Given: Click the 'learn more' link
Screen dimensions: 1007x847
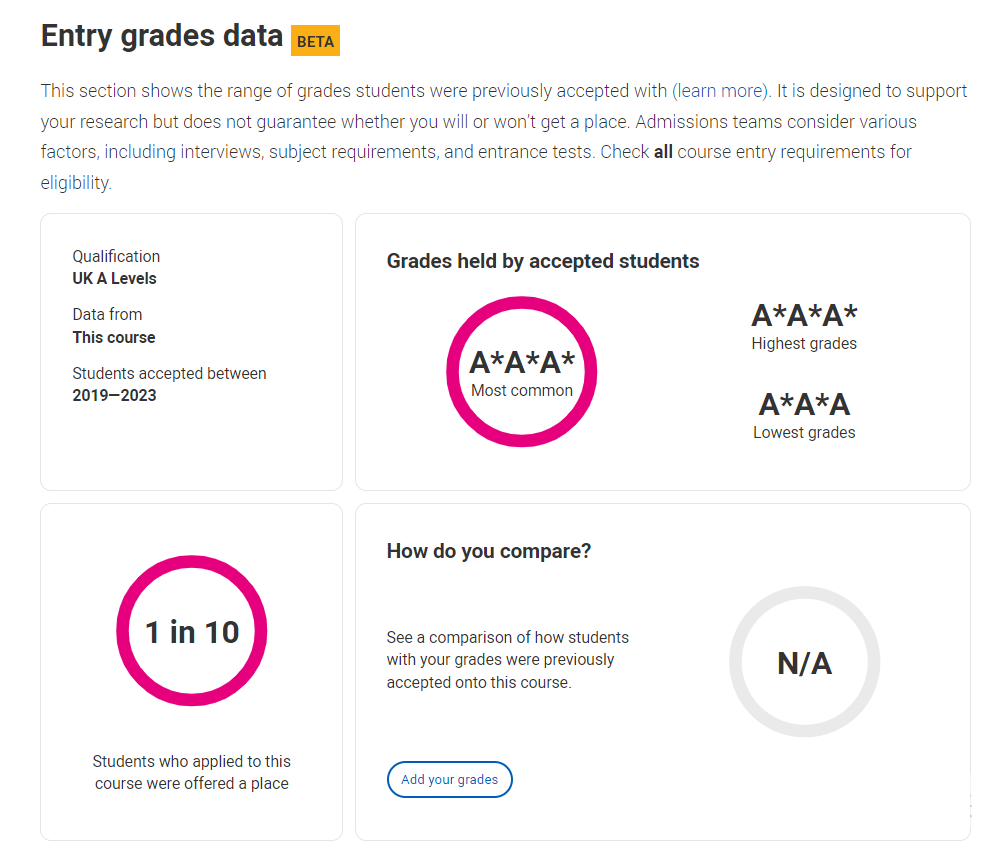Looking at the screenshot, I should 720,91.
